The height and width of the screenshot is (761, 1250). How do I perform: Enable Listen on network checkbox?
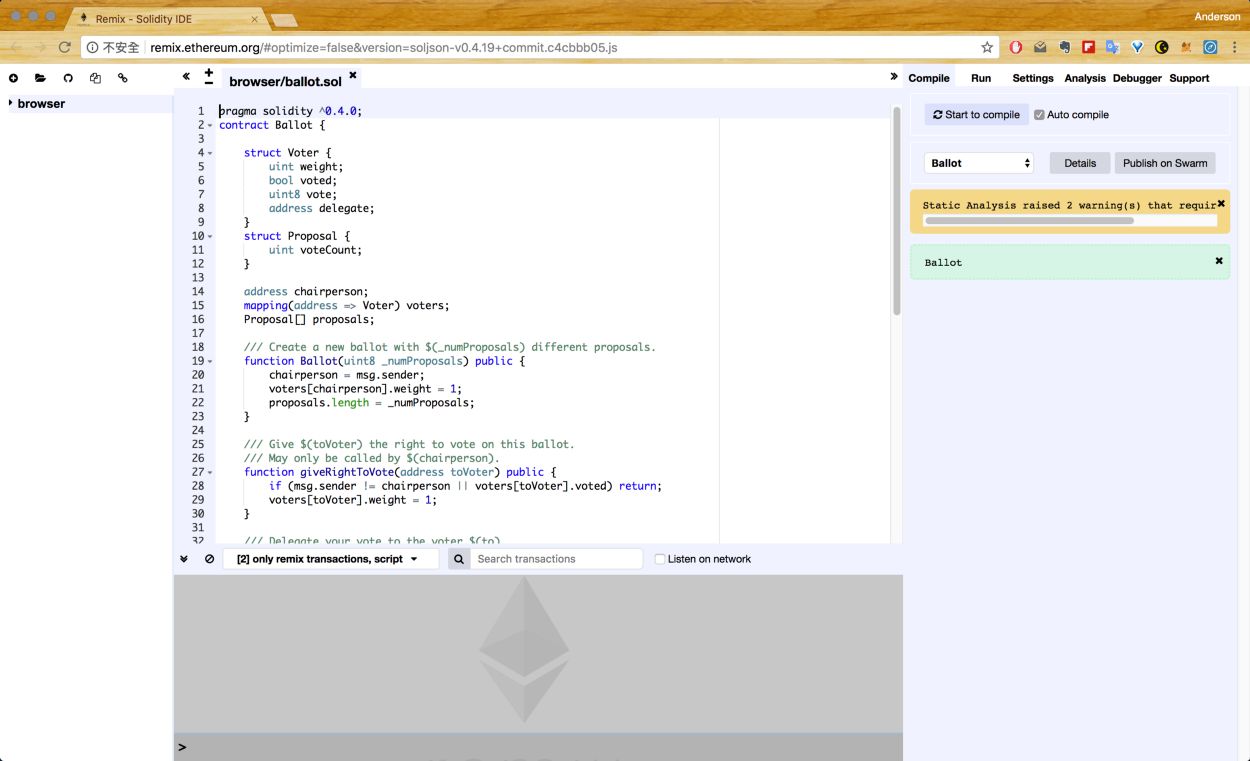(660, 559)
